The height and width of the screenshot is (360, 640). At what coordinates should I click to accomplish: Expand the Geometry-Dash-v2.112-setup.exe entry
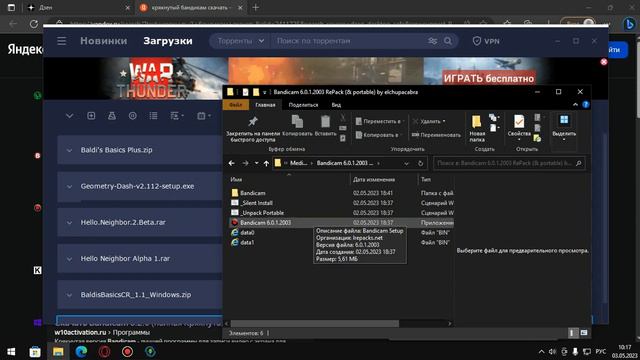[69, 187]
